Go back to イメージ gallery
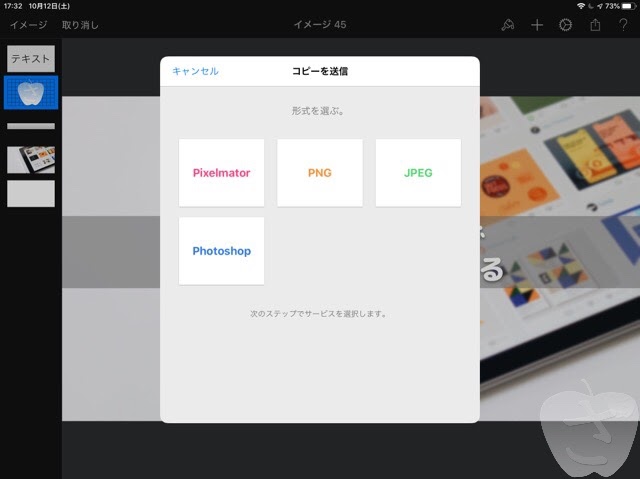 [x=28, y=25]
